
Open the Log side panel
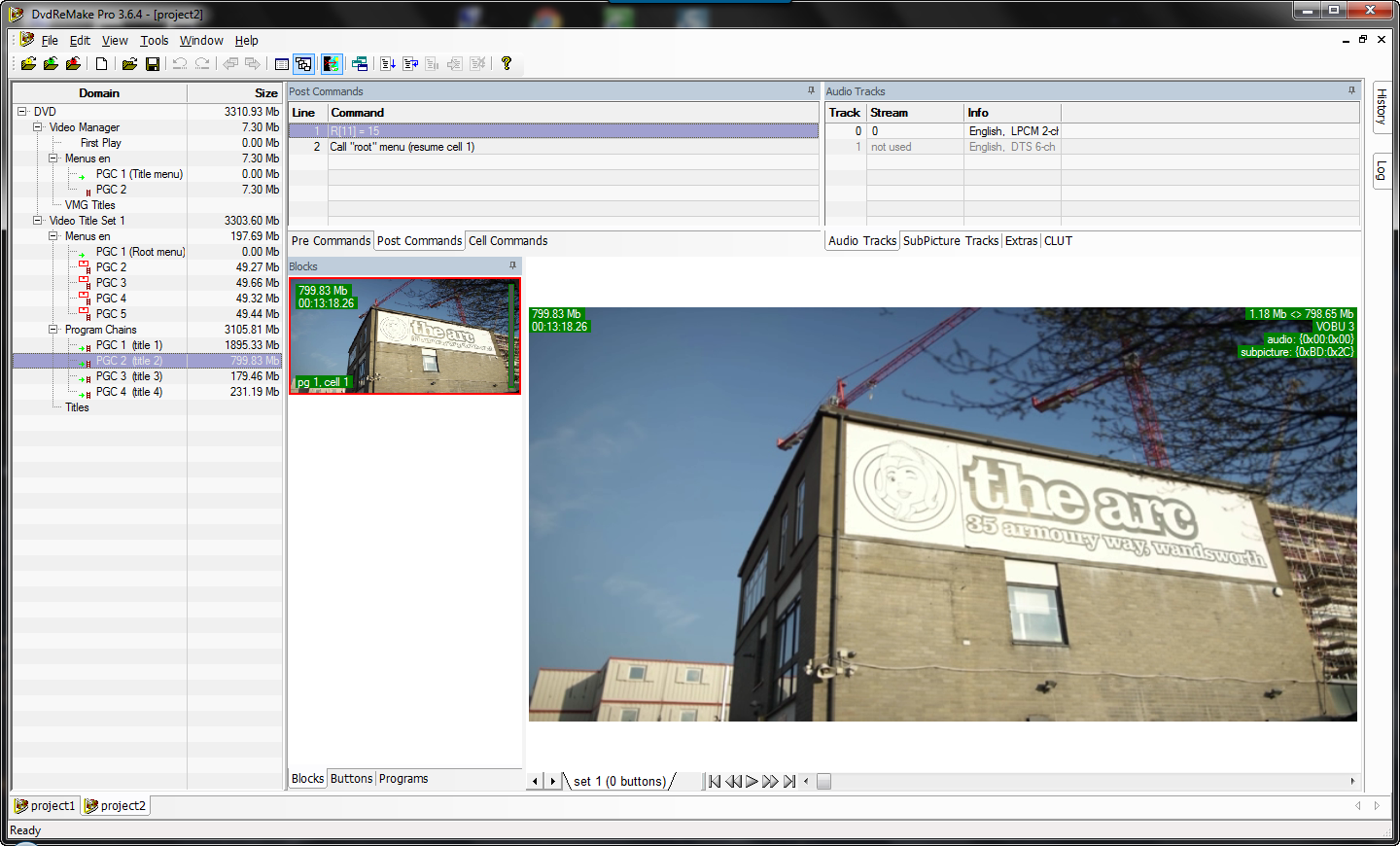[x=1382, y=171]
